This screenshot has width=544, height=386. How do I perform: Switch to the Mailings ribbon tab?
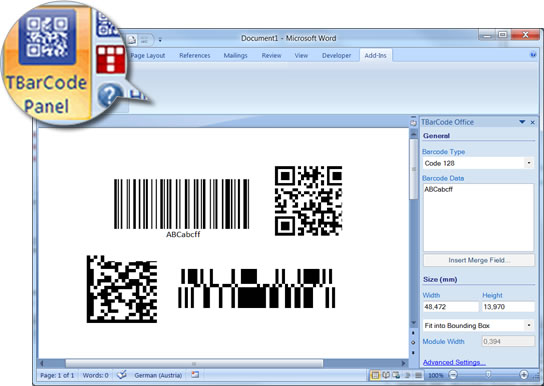pos(235,55)
